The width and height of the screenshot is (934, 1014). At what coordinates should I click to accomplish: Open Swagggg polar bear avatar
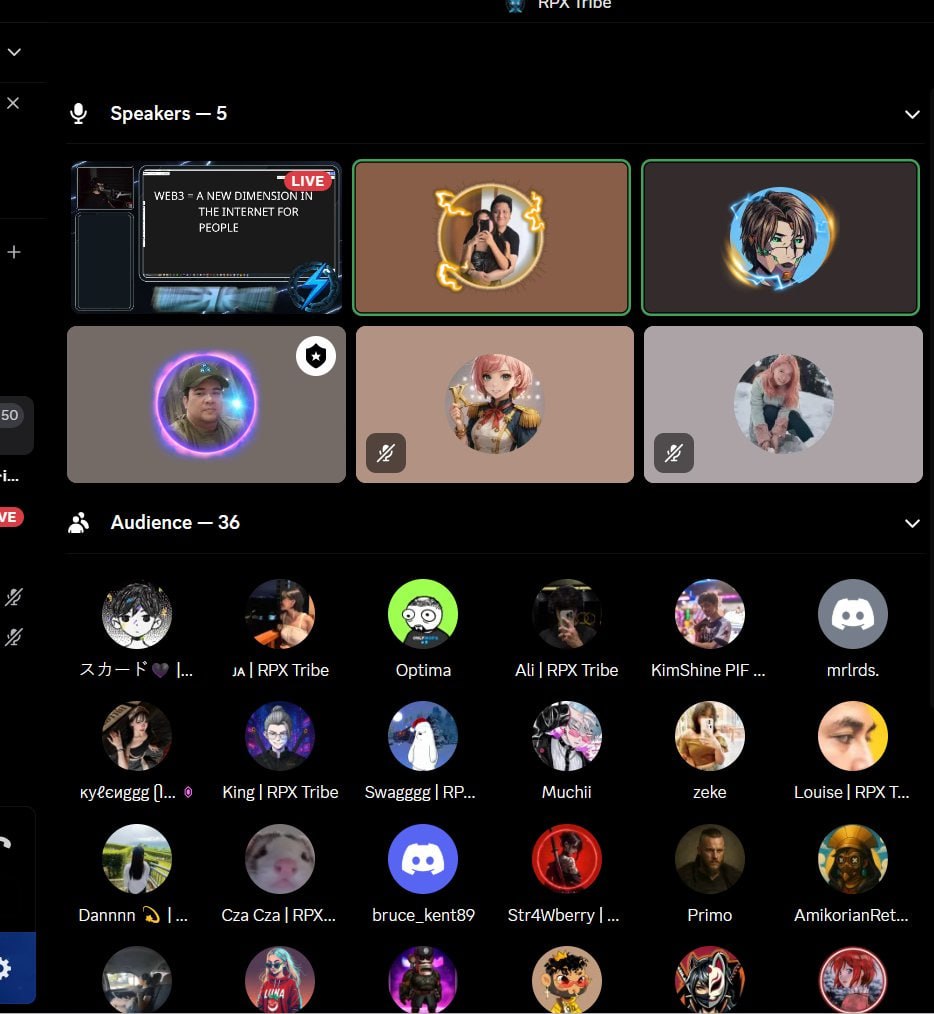[423, 736]
